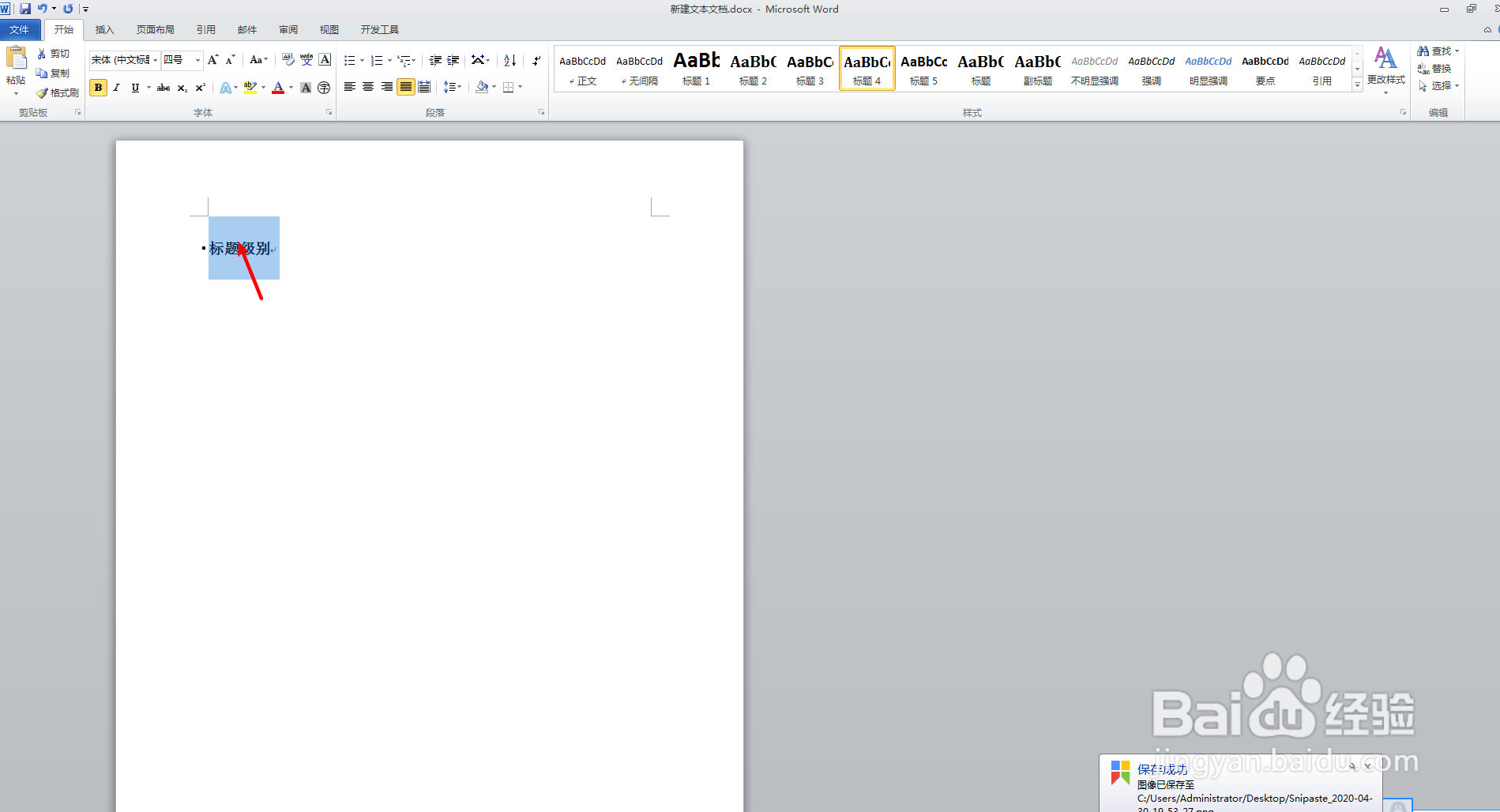This screenshot has width=1500, height=812.
Task: Click Replace (替换) in the editing group
Action: tap(1441, 68)
